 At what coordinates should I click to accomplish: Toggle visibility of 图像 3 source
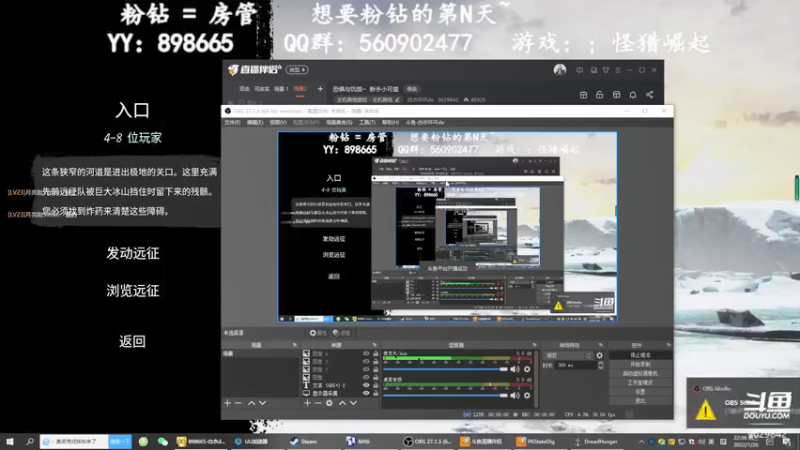coord(366,361)
